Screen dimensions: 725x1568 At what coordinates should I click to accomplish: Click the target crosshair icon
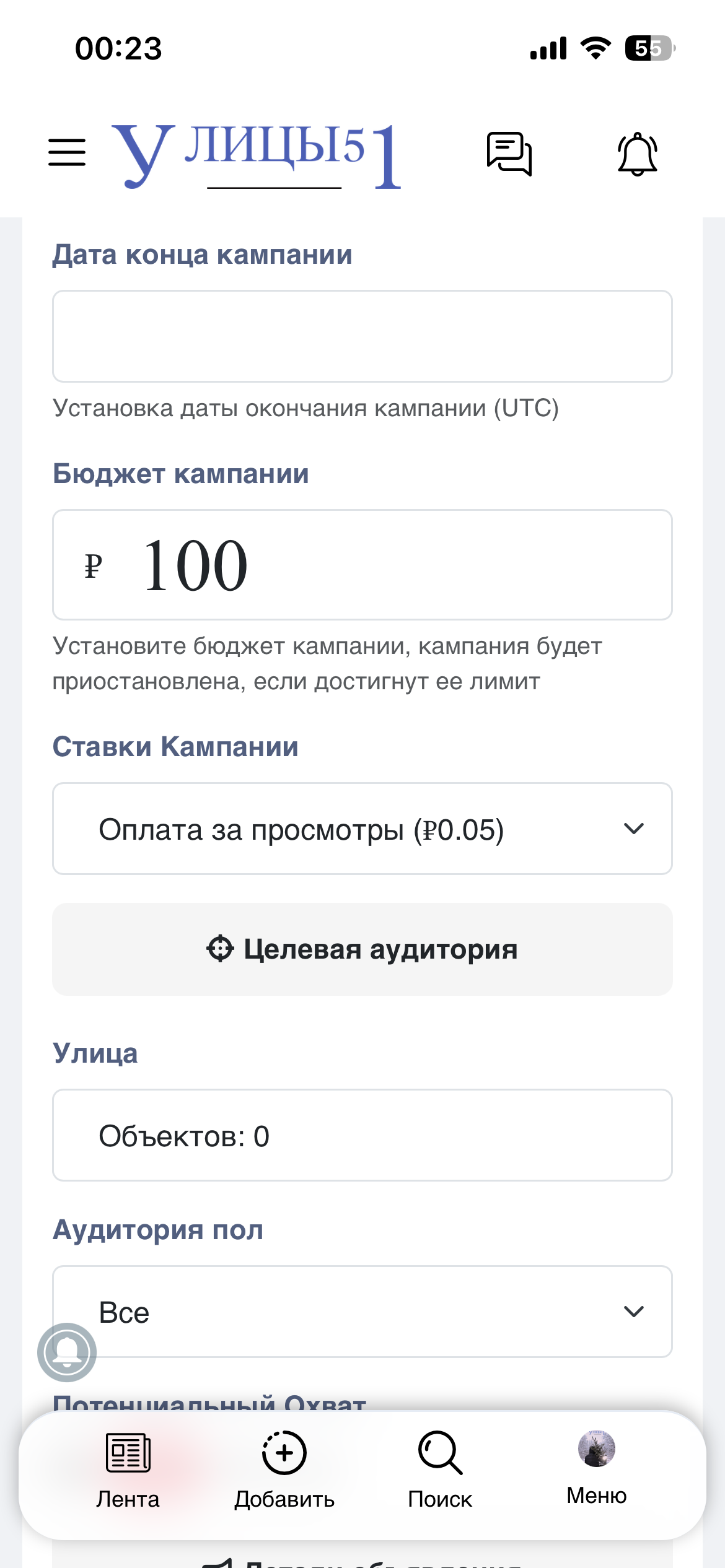tap(220, 949)
